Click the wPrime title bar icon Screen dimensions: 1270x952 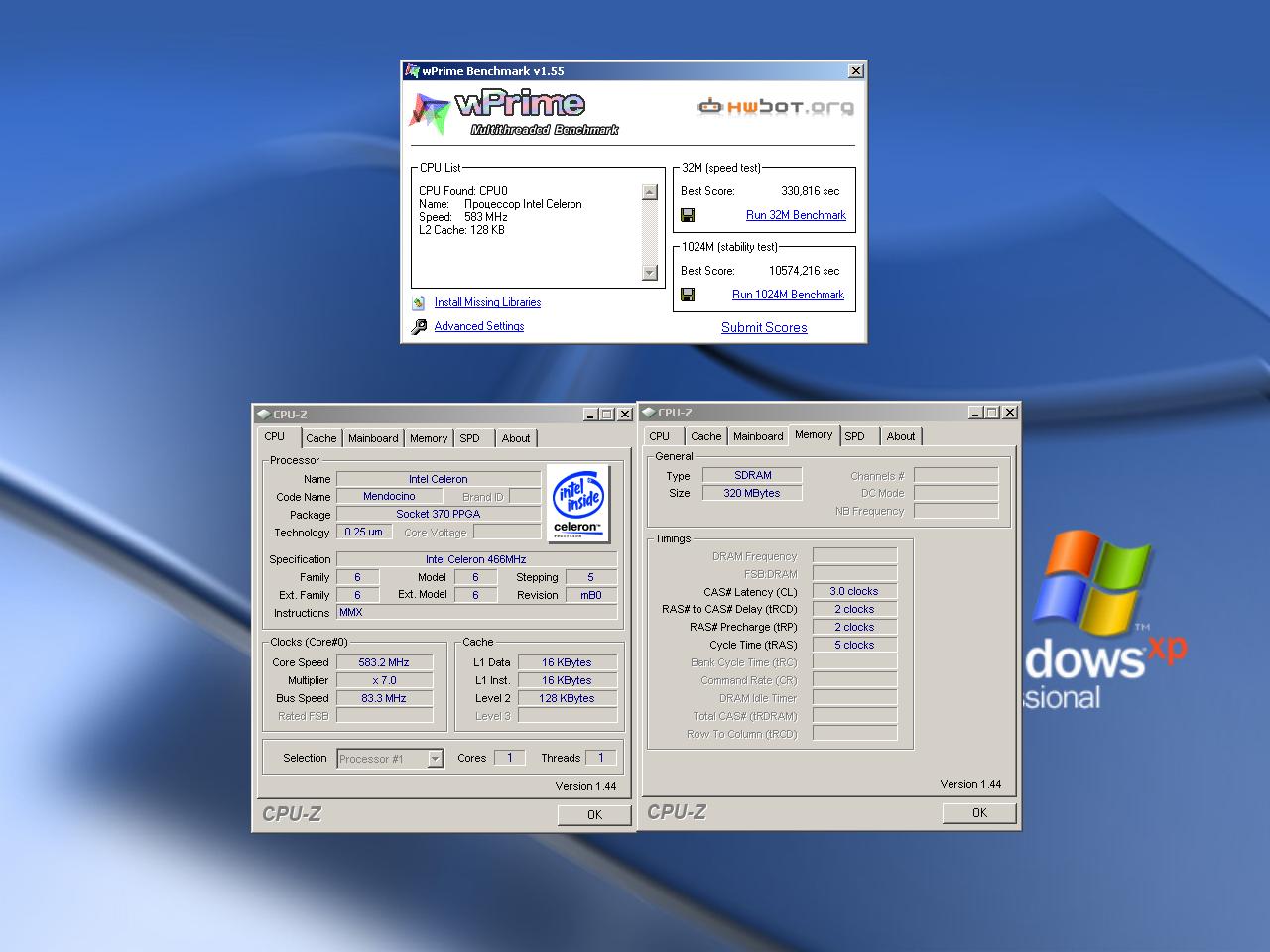click(412, 71)
